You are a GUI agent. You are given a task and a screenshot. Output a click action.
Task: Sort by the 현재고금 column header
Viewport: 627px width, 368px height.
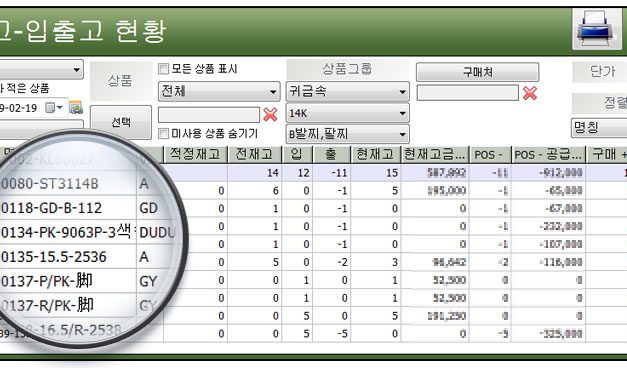pos(435,154)
